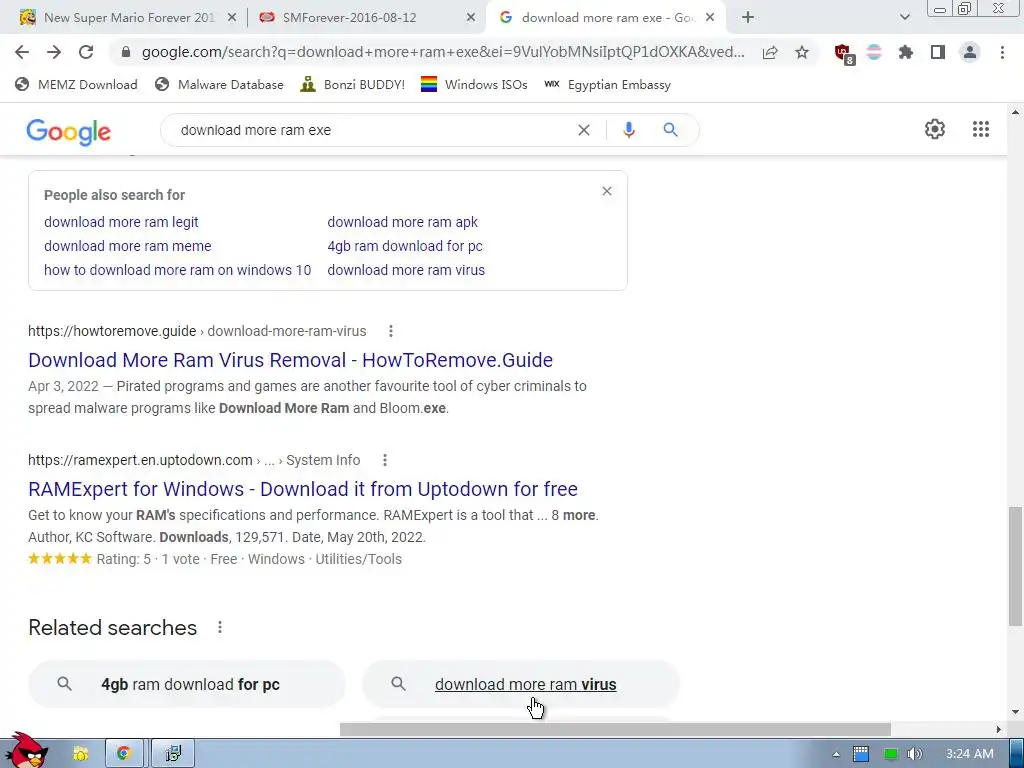
Task: Click the download more ram meme suggestion
Action: [127, 246]
